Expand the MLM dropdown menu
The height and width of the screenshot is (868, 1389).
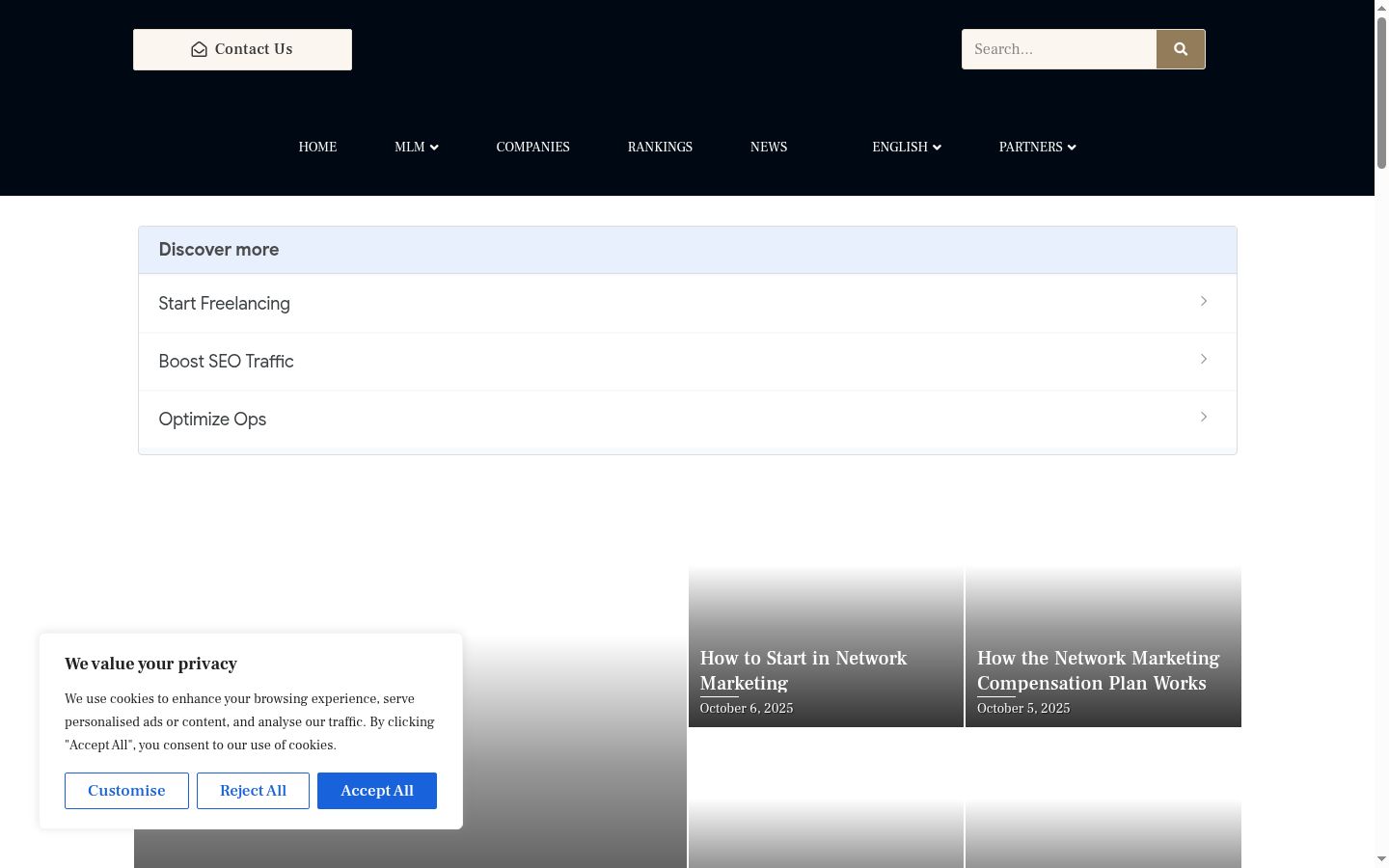[417, 147]
